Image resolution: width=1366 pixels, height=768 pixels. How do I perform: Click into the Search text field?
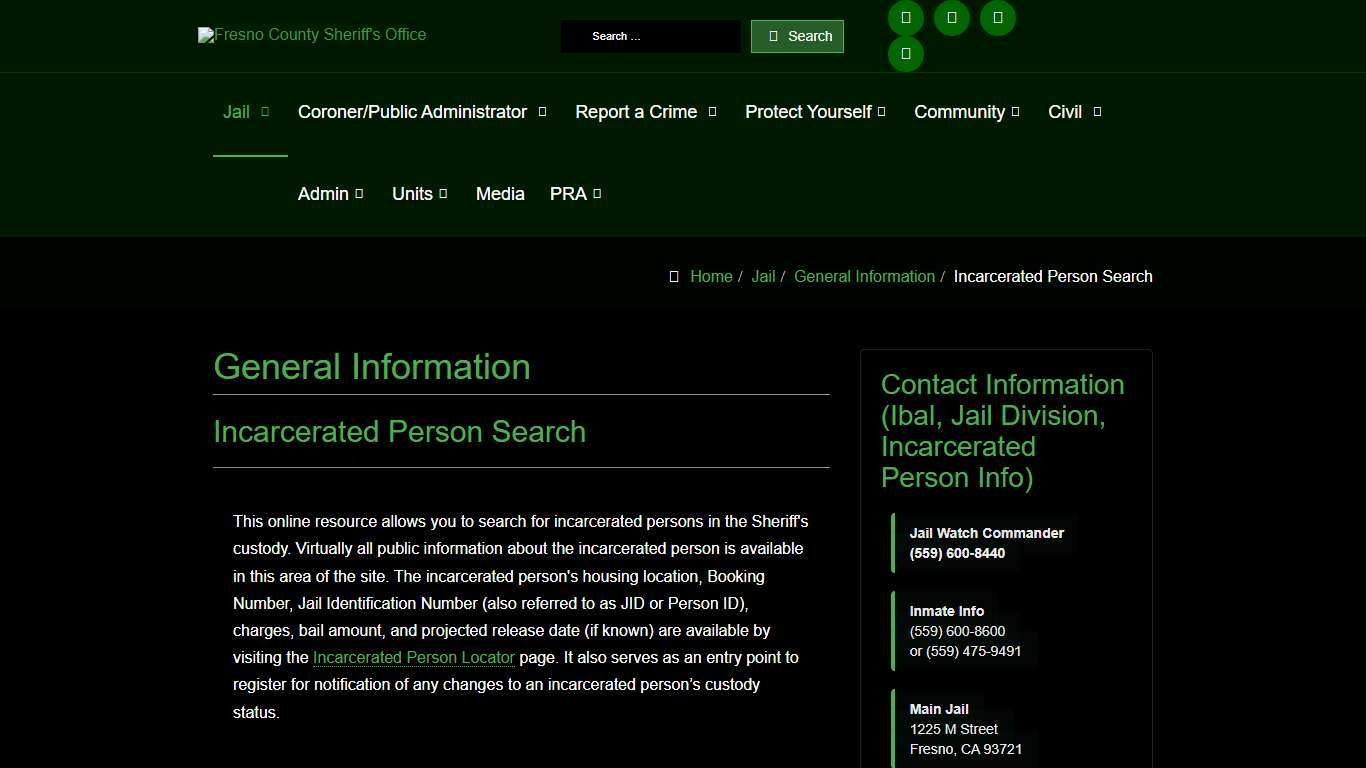click(x=651, y=36)
